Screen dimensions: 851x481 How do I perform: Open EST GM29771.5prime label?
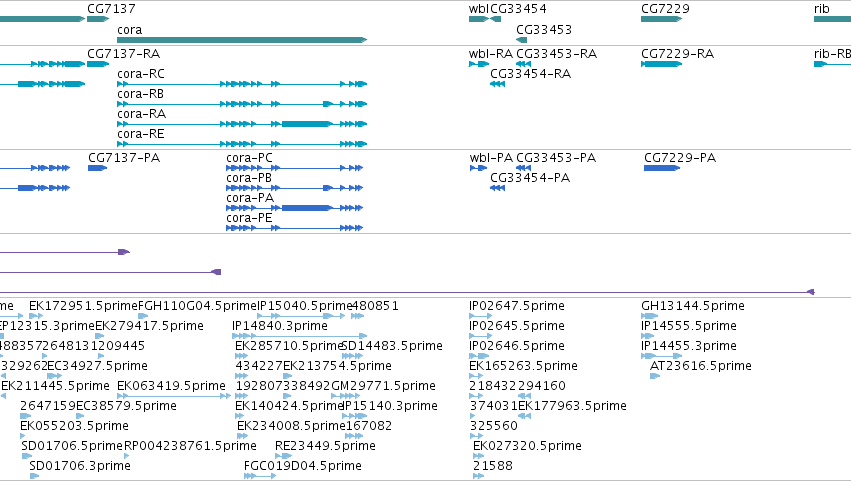[383, 387]
